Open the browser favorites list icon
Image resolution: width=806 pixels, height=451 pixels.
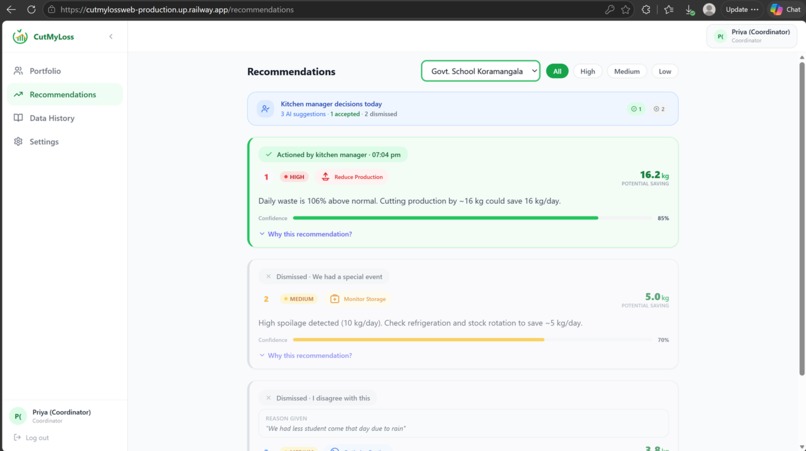click(669, 9)
